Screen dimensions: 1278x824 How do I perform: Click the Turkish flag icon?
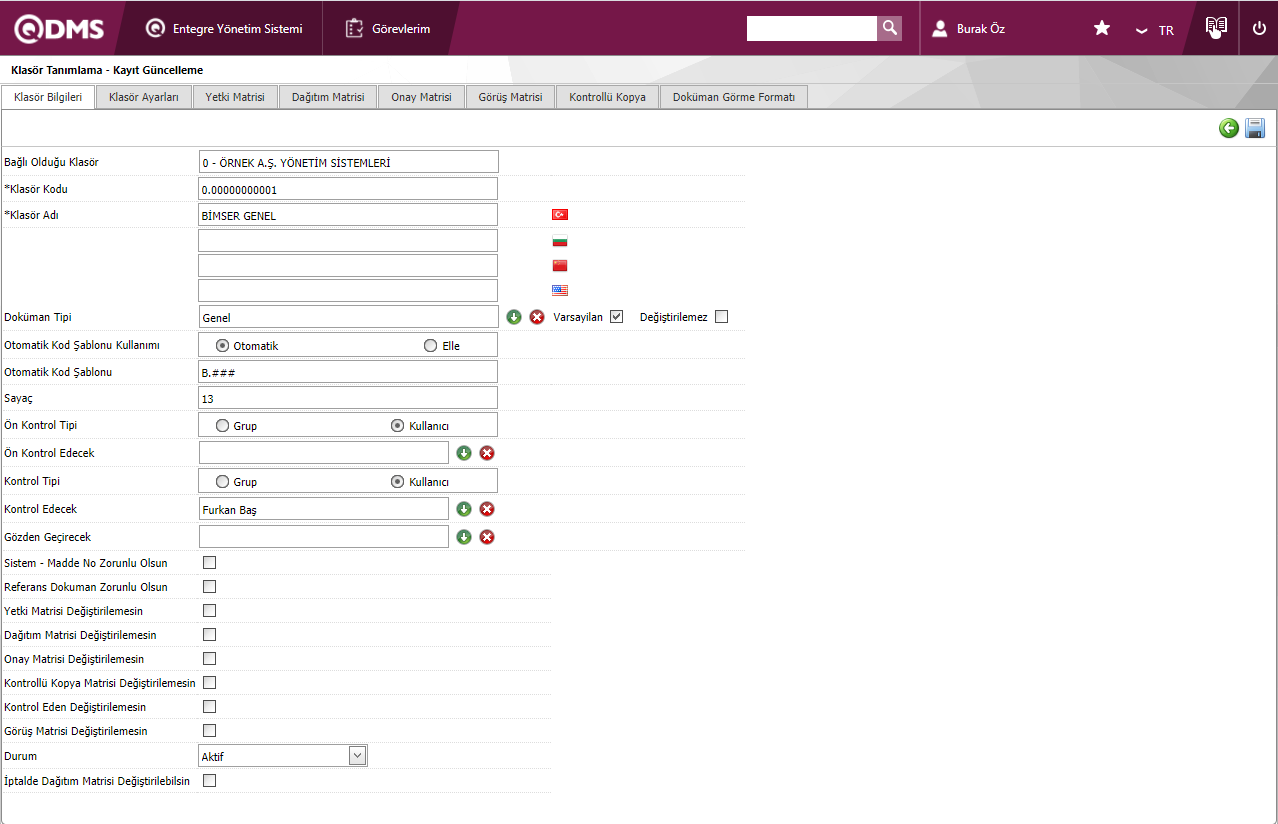[x=560, y=215]
